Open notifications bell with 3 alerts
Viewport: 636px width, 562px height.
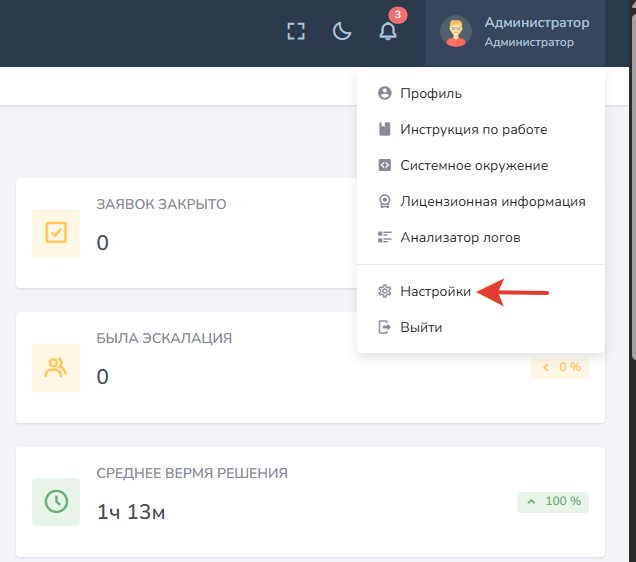[x=388, y=31]
